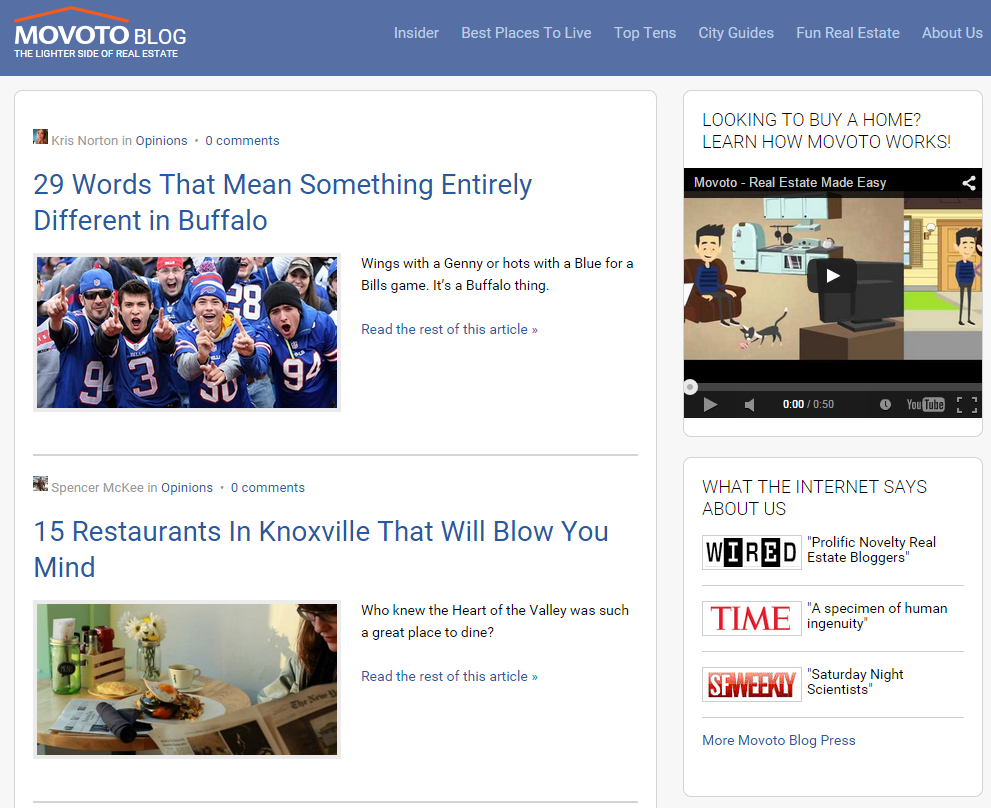Click the 0:00 / 0:50 video time display
Viewport: 991px width, 808px height.
pyautogui.click(x=808, y=405)
